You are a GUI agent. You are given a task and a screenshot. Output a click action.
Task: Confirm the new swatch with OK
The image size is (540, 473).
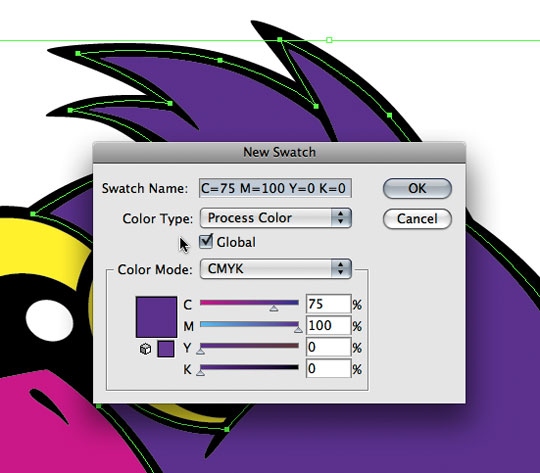(417, 188)
